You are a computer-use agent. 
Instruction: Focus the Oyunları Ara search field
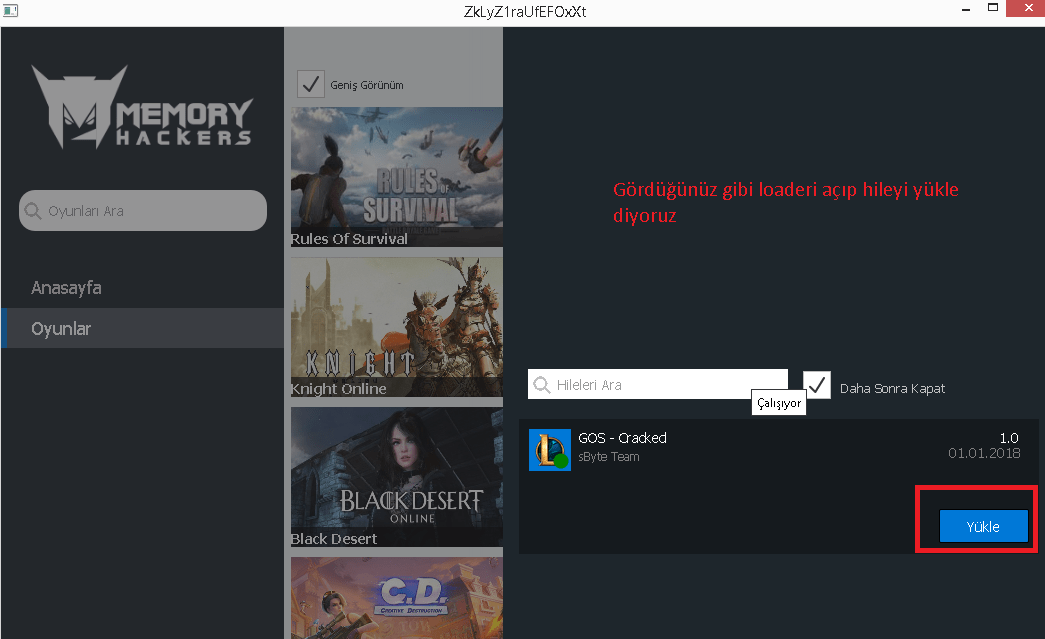(x=143, y=211)
